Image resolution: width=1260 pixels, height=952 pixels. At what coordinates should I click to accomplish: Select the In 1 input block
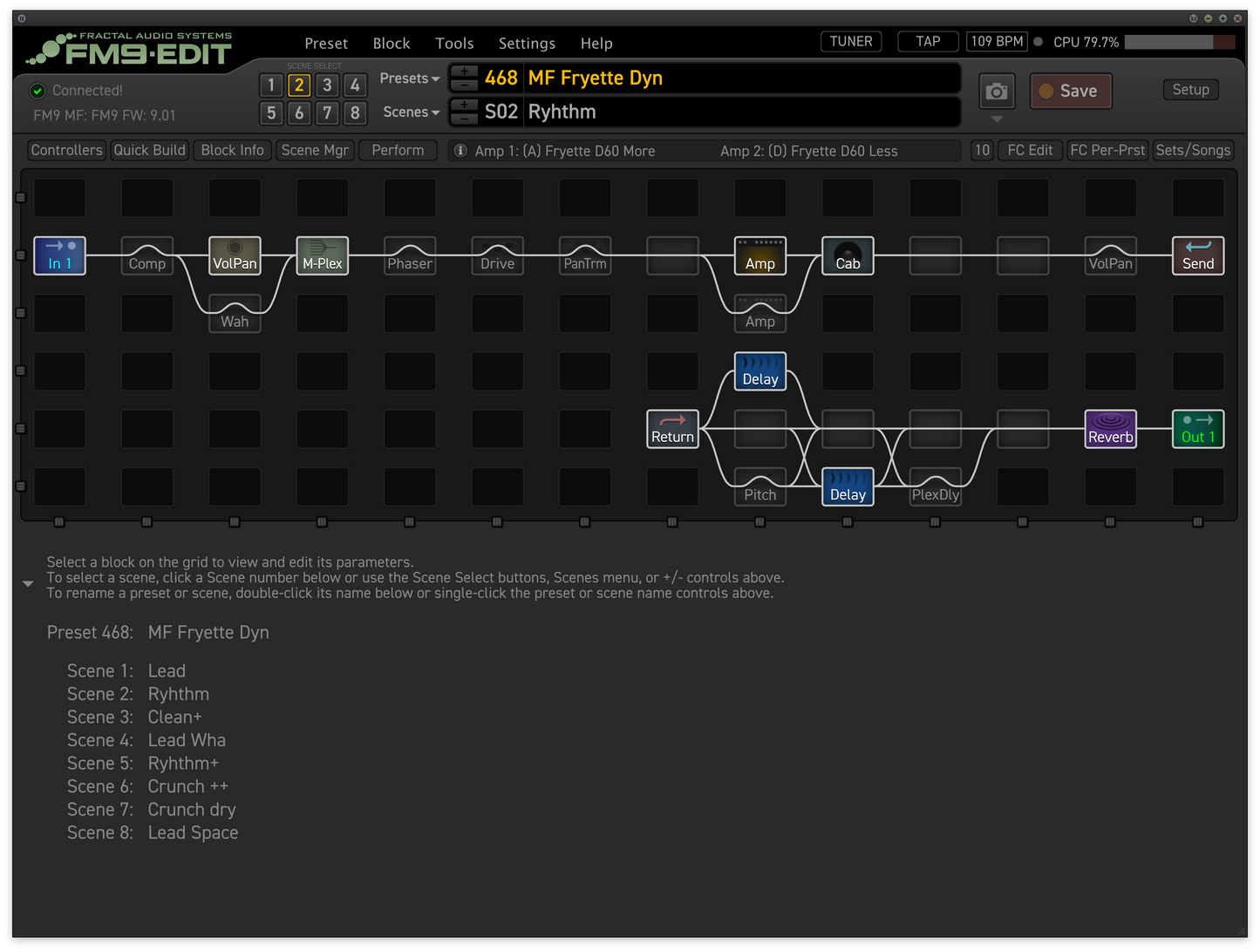[x=59, y=255]
